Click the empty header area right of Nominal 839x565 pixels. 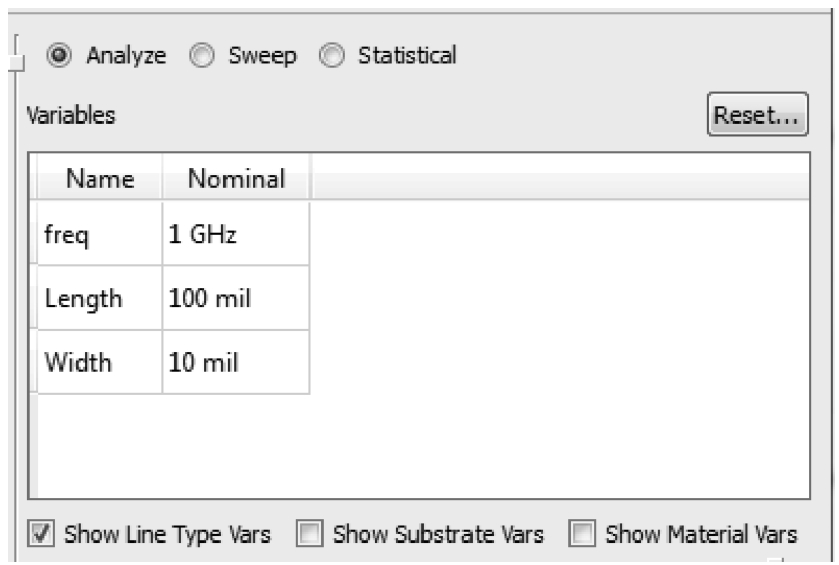[560, 178]
